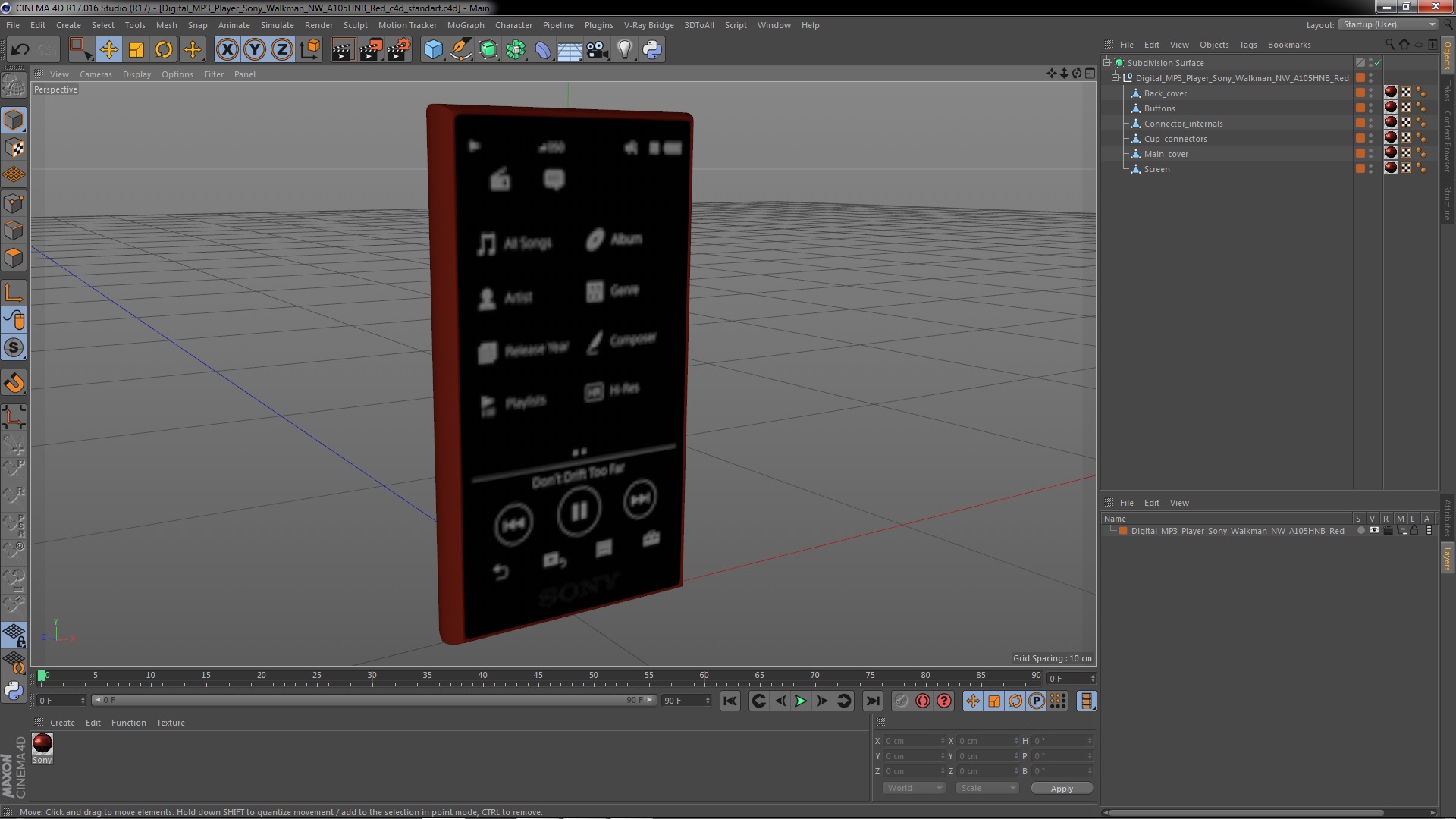Select Edges mode icon
The width and height of the screenshot is (1456, 819).
point(14,231)
